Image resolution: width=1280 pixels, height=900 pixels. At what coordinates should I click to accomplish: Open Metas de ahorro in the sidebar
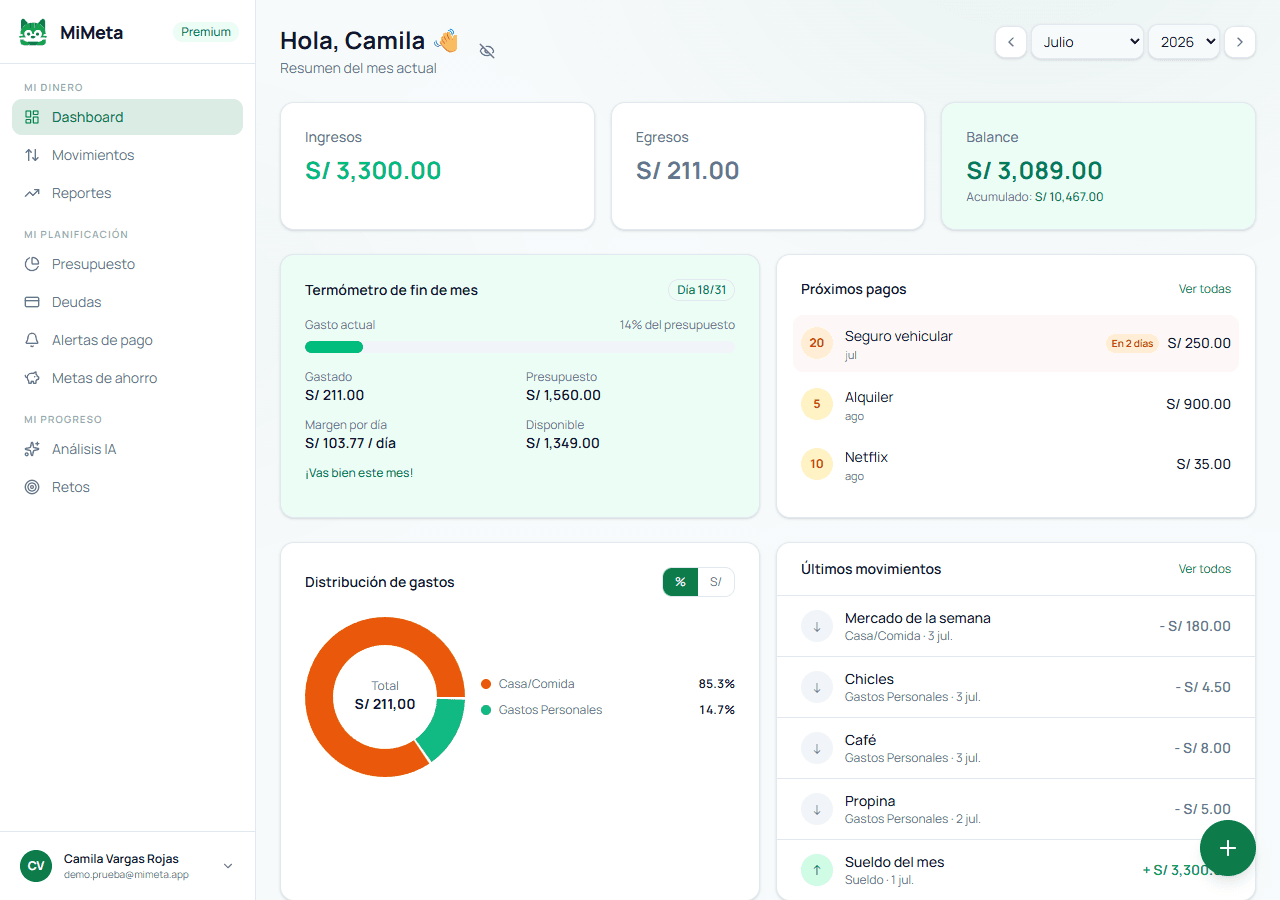tap(127, 378)
